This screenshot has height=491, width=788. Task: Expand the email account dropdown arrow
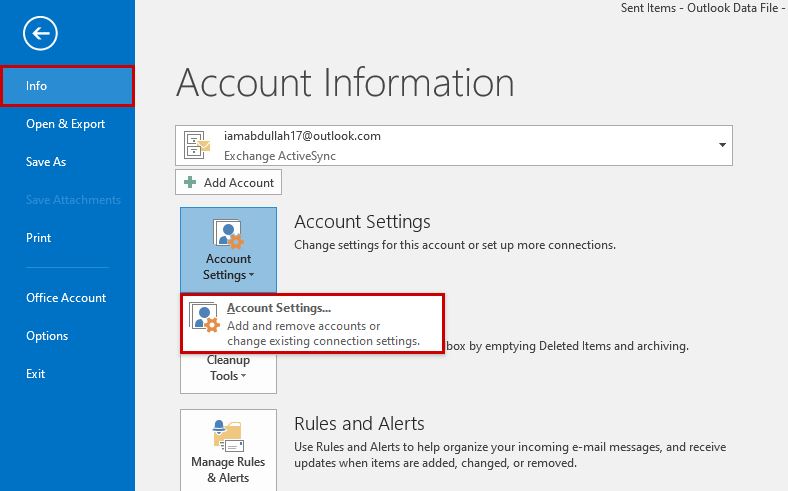point(722,145)
